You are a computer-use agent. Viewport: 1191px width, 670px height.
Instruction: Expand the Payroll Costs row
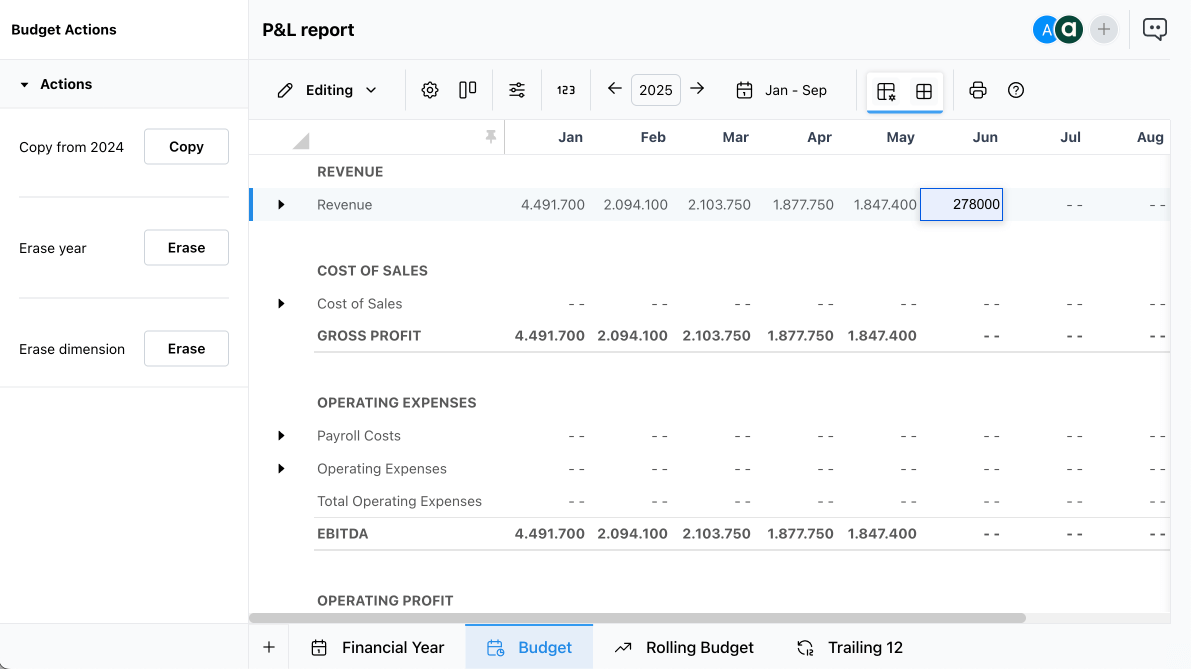pos(281,436)
